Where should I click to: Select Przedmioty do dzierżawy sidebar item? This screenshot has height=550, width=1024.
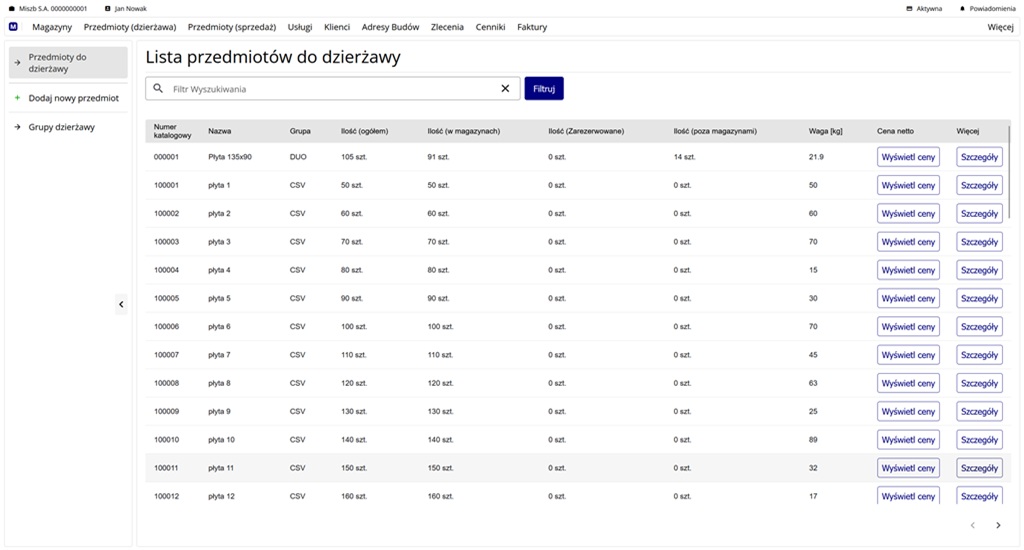click(68, 63)
